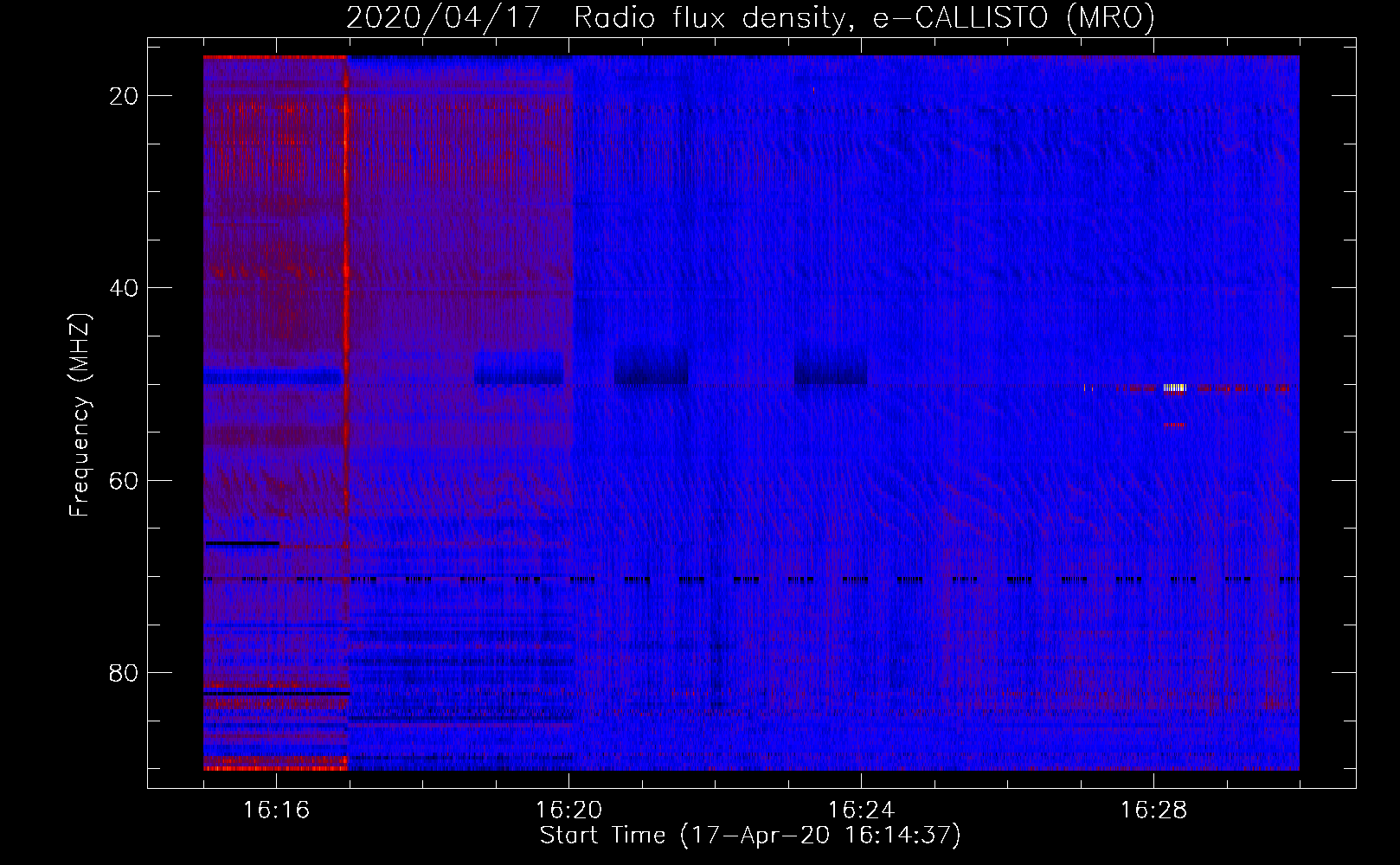
Task: Click the plot title "Radio flux density, e-CALLISTO (MRO)"
Action: 864,17
